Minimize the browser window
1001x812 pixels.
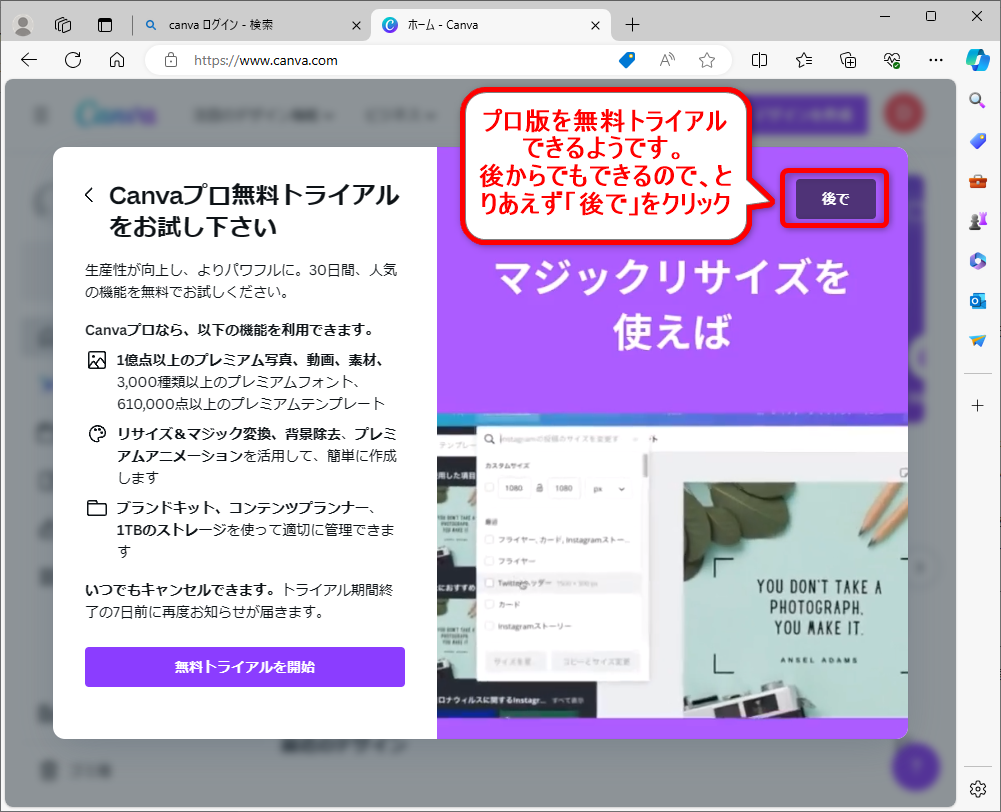pos(885,17)
